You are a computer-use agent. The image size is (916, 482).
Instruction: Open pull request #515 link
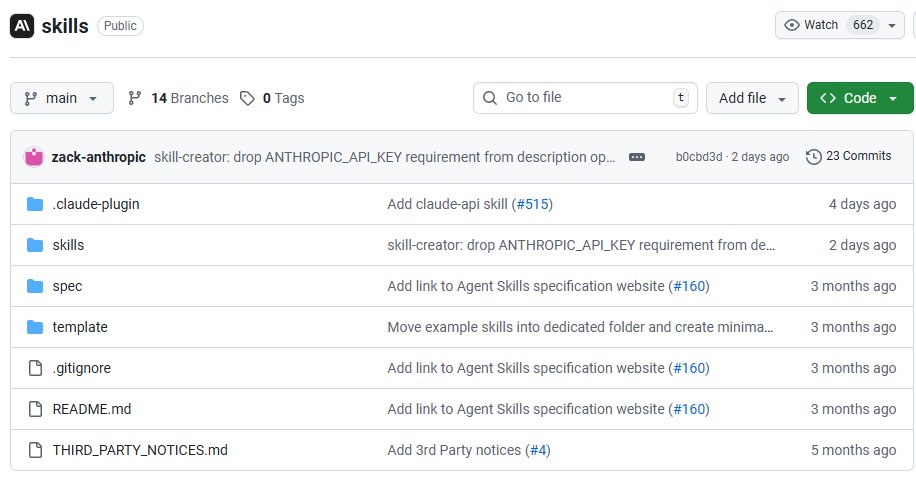tap(533, 204)
